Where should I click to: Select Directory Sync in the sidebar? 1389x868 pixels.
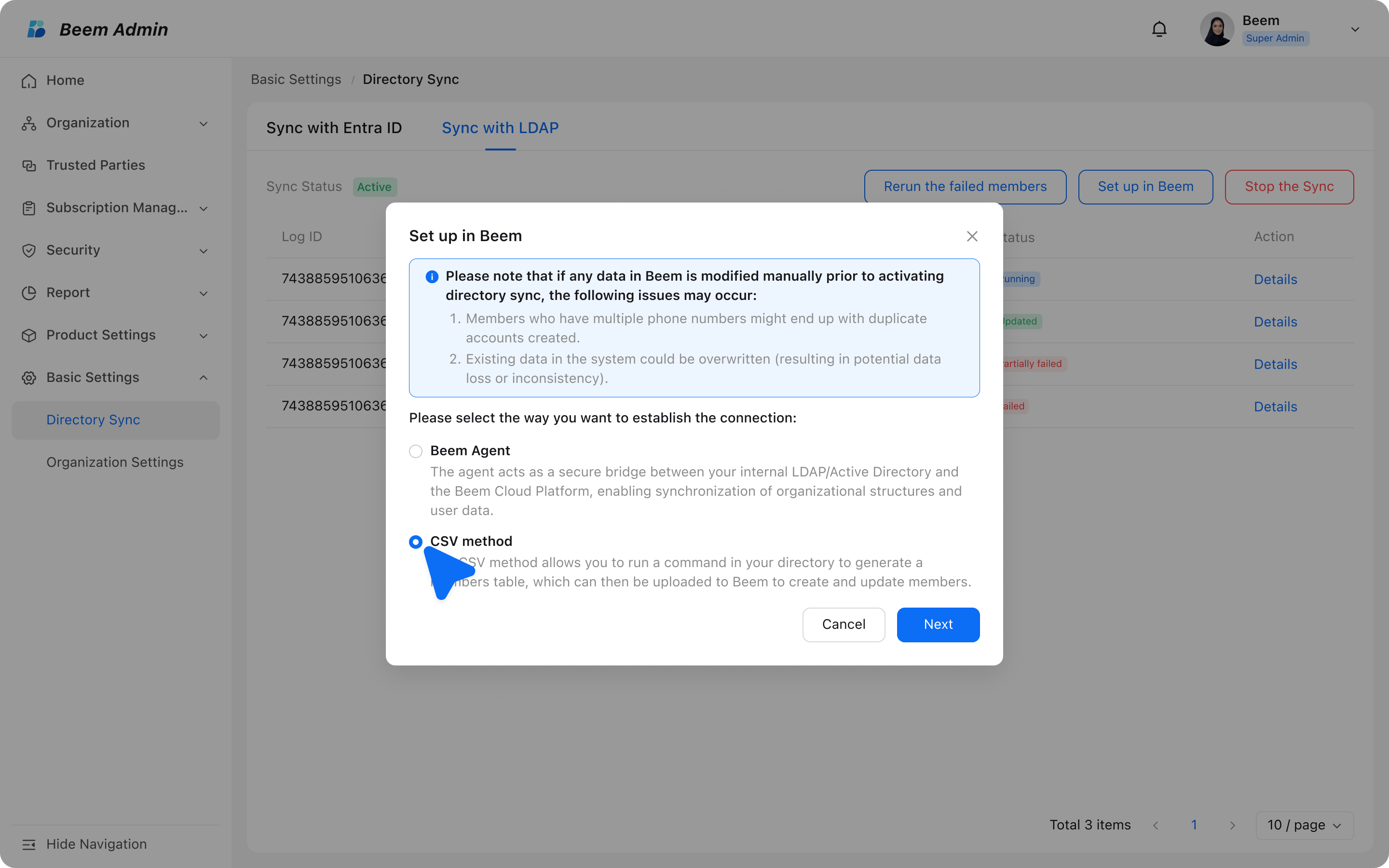click(x=116, y=420)
